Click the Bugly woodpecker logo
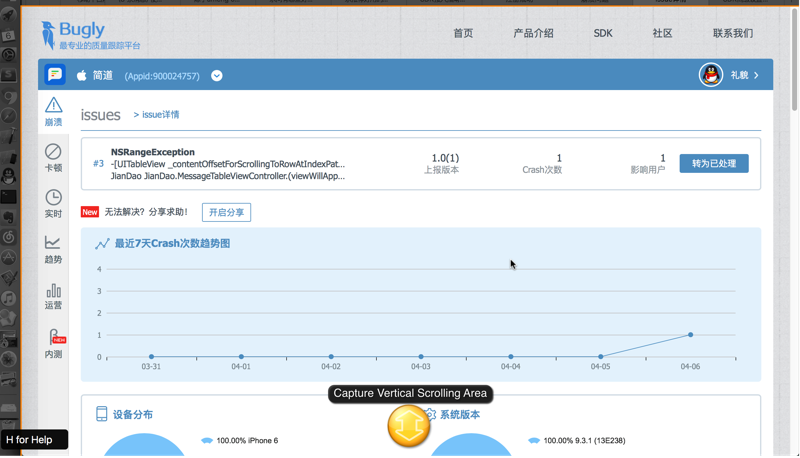 (48, 35)
